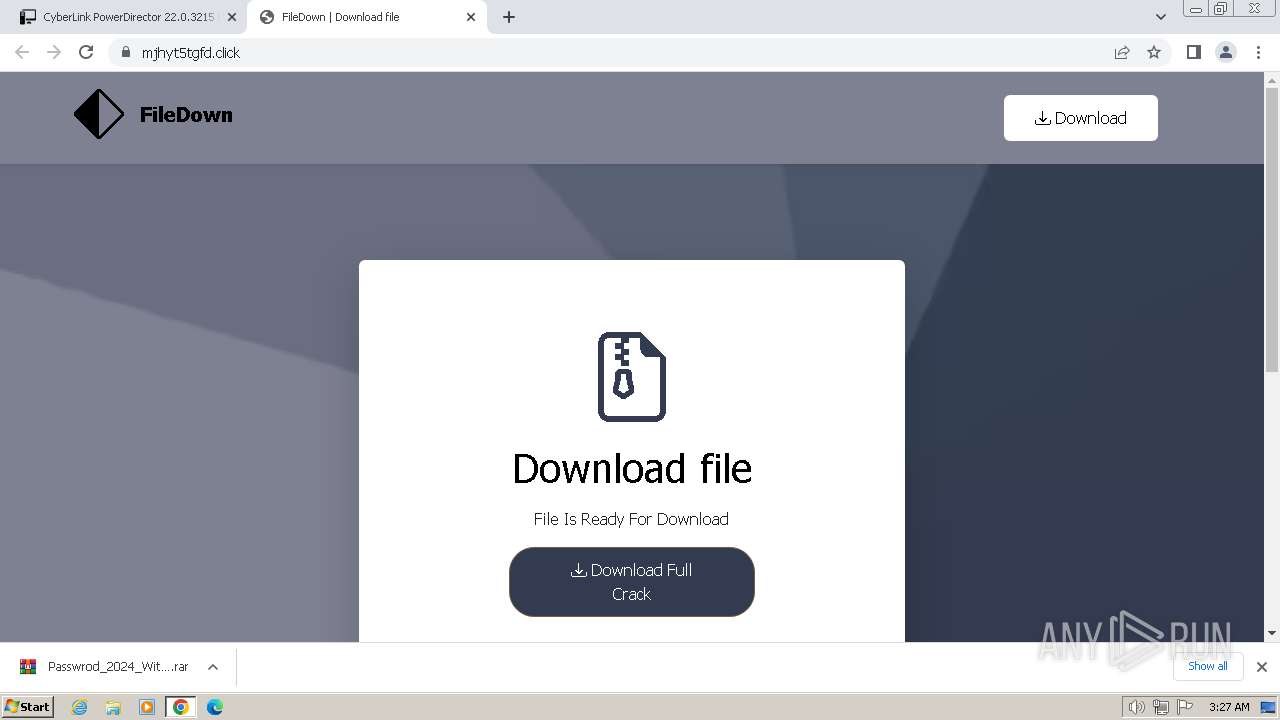The image size is (1280, 720).
Task: Click the Action Center flag icon
Action: coord(1185,707)
